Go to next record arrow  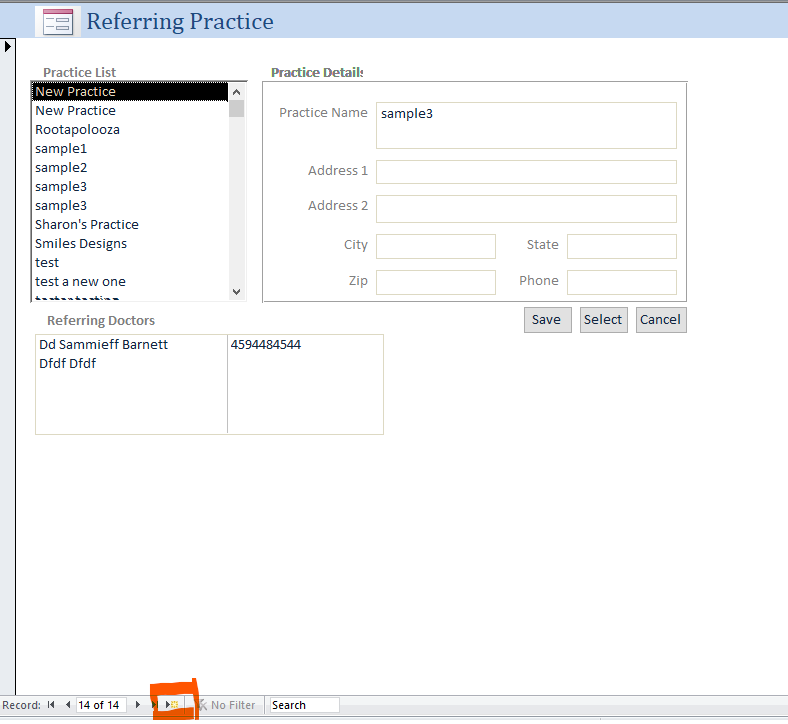click(x=138, y=705)
